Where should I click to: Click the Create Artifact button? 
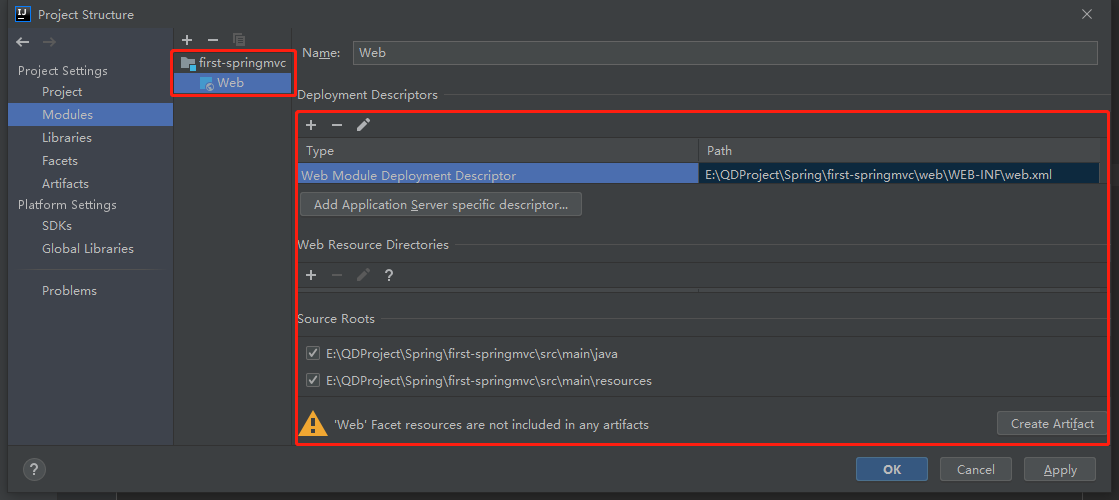pos(1052,424)
